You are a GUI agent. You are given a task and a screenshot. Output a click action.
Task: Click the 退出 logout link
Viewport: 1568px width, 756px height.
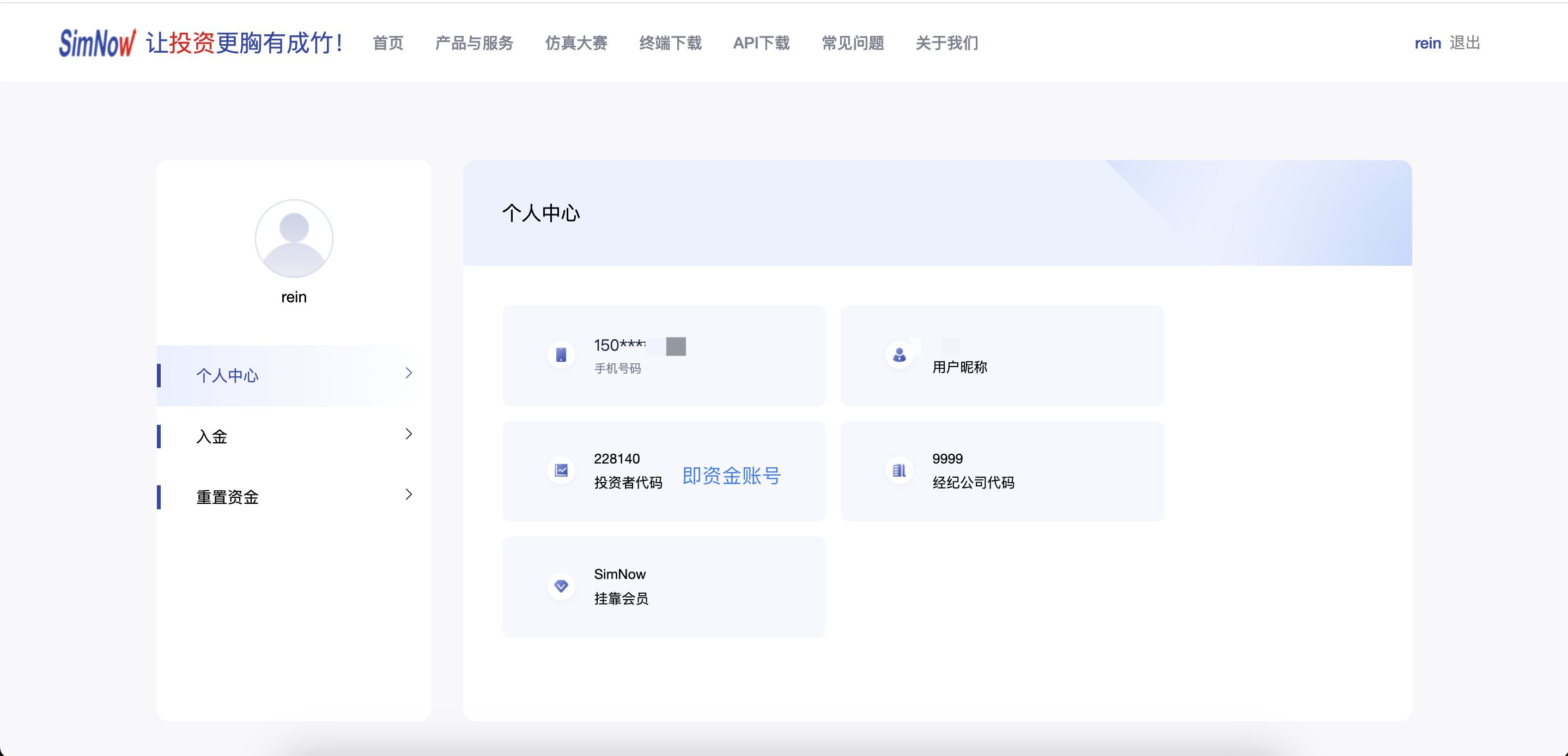click(1464, 43)
